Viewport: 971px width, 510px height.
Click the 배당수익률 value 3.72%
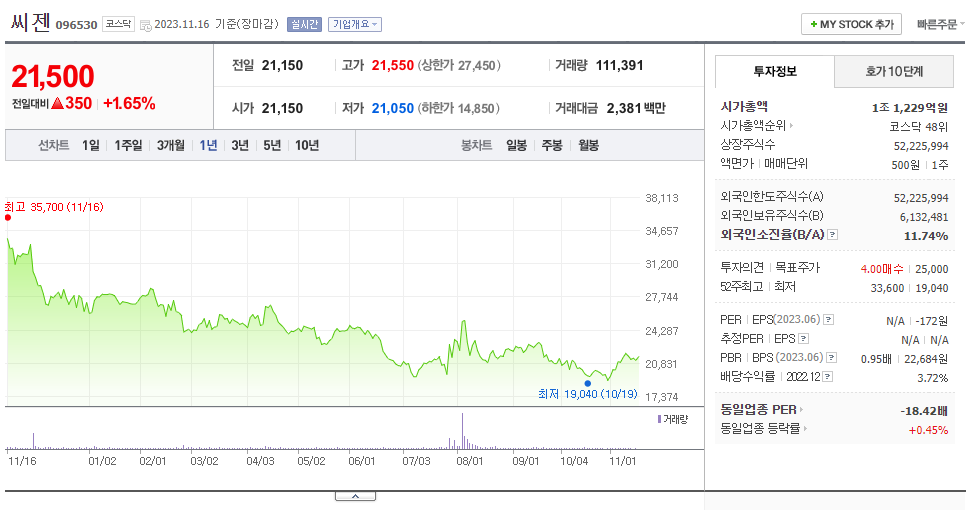click(933, 378)
